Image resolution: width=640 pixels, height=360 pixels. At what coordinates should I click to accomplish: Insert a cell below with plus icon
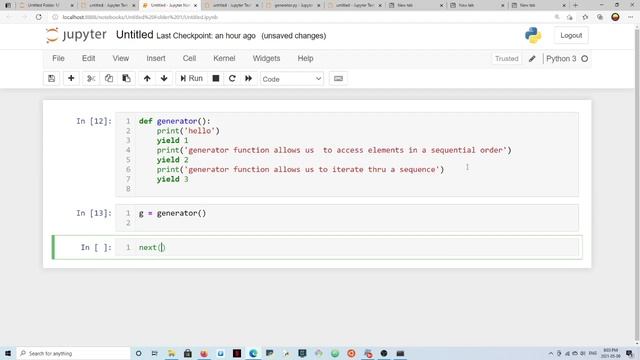71,78
